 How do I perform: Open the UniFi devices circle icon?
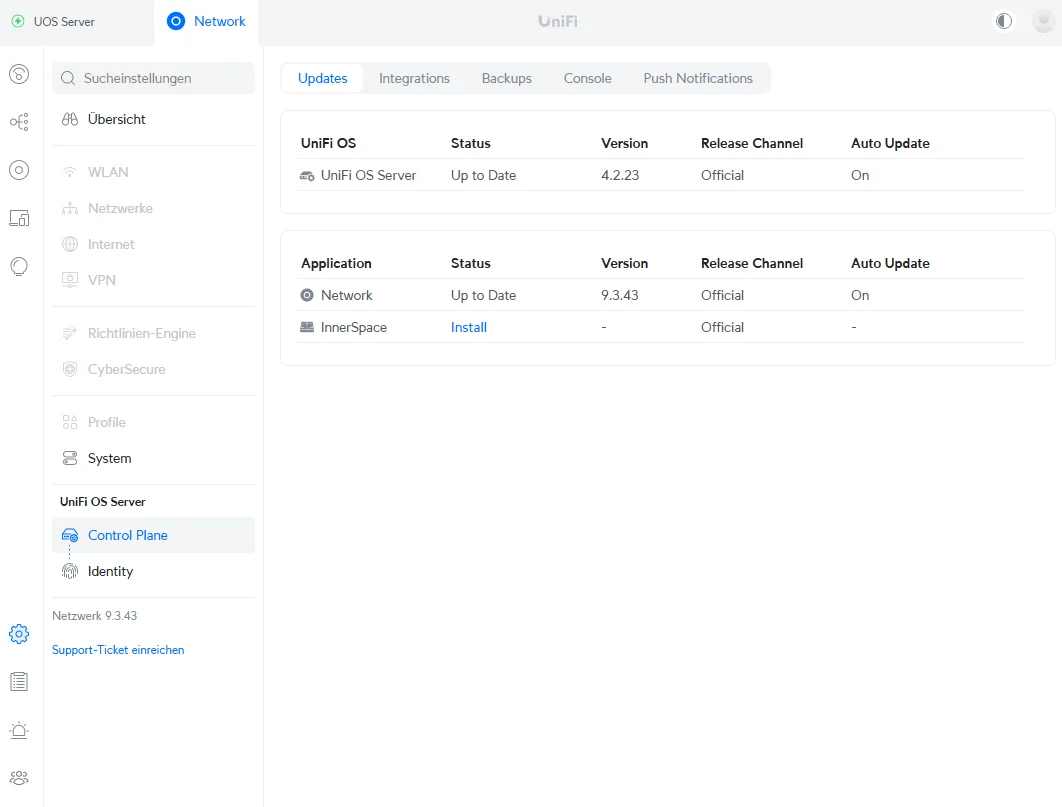19,170
